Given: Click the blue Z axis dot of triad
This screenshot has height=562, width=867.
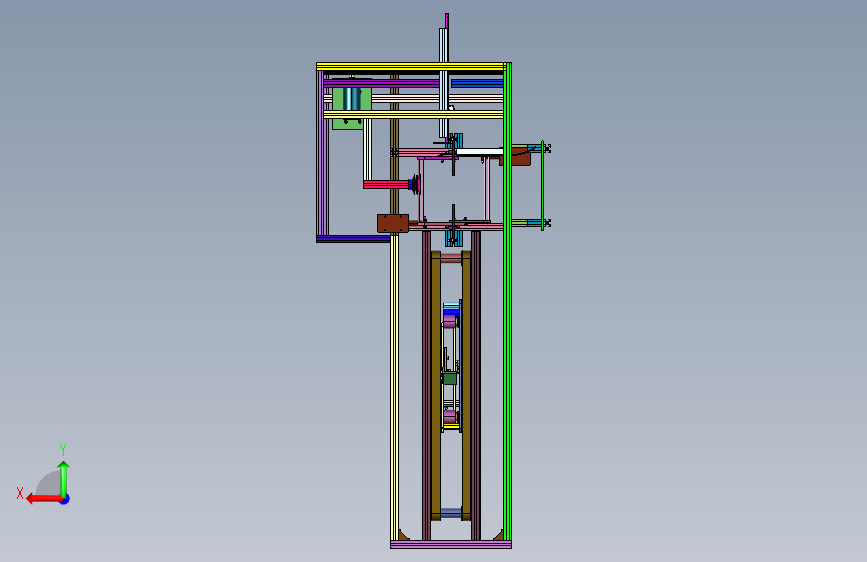Looking at the screenshot, I should coord(65,499).
